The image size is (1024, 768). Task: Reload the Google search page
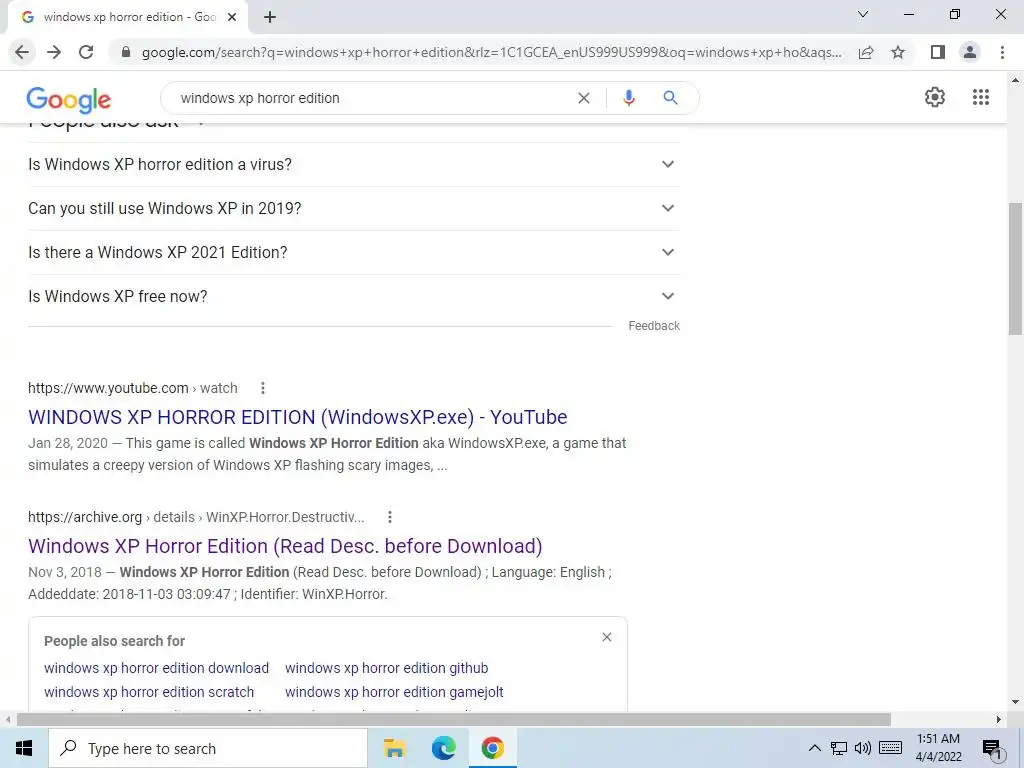pos(86,52)
